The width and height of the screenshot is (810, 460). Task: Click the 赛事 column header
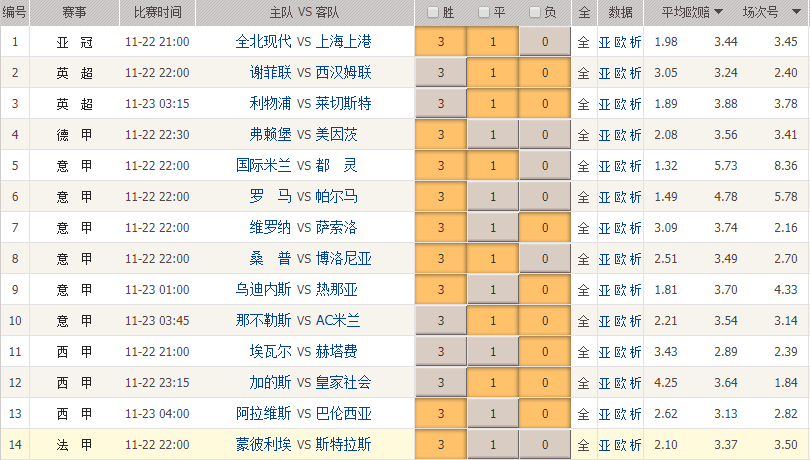coord(74,12)
